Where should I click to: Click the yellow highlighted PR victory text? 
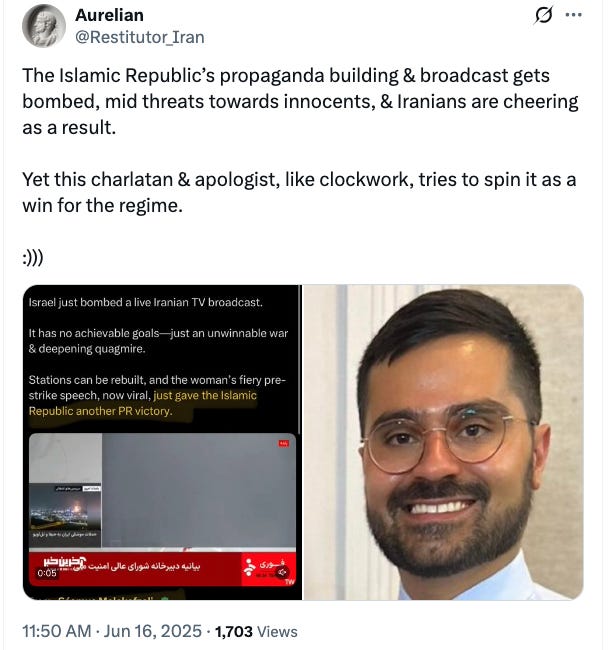(x=143, y=403)
